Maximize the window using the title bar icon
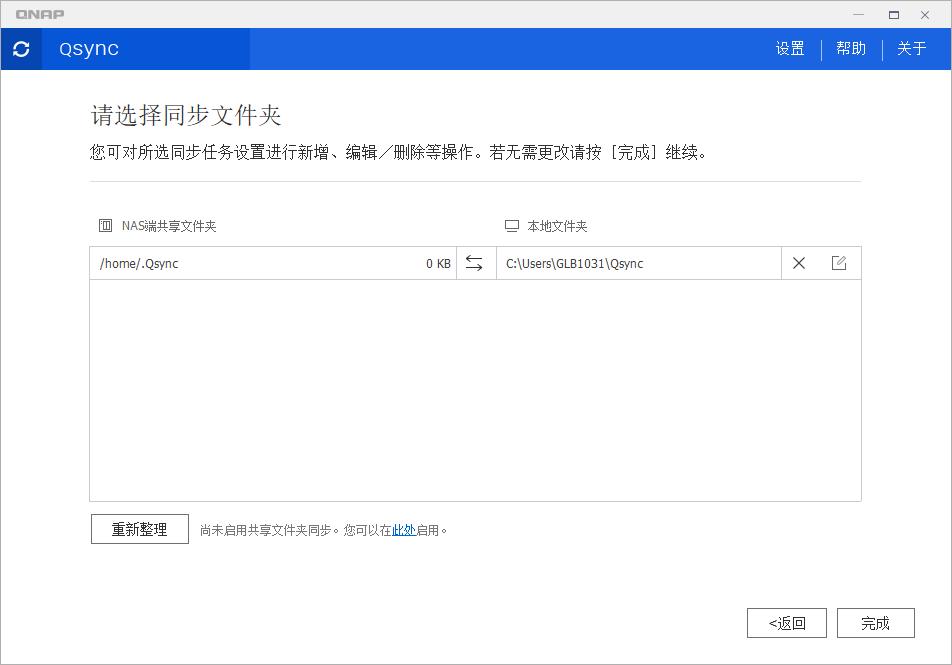952x665 pixels. pos(892,14)
